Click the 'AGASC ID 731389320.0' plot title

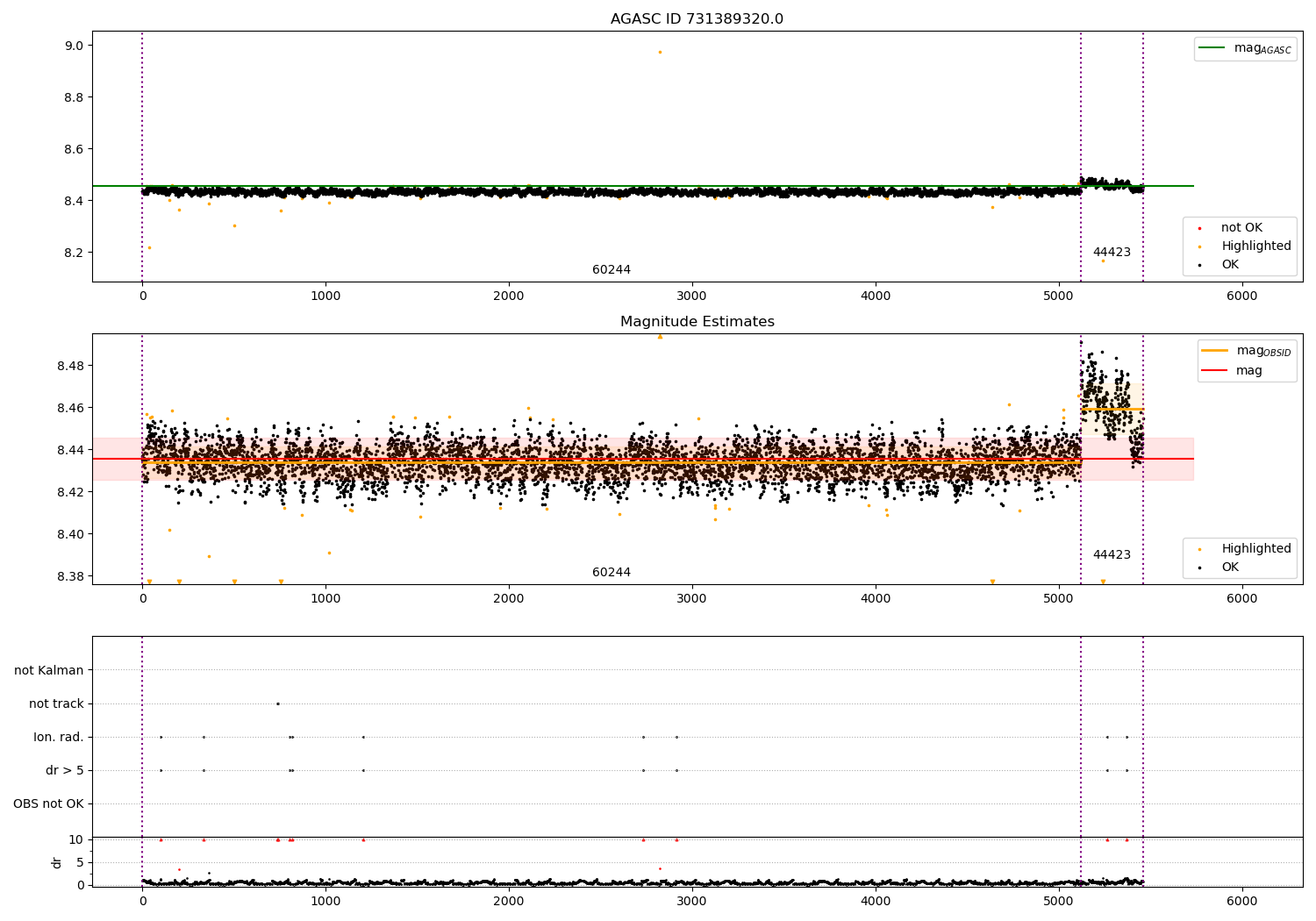[697, 19]
